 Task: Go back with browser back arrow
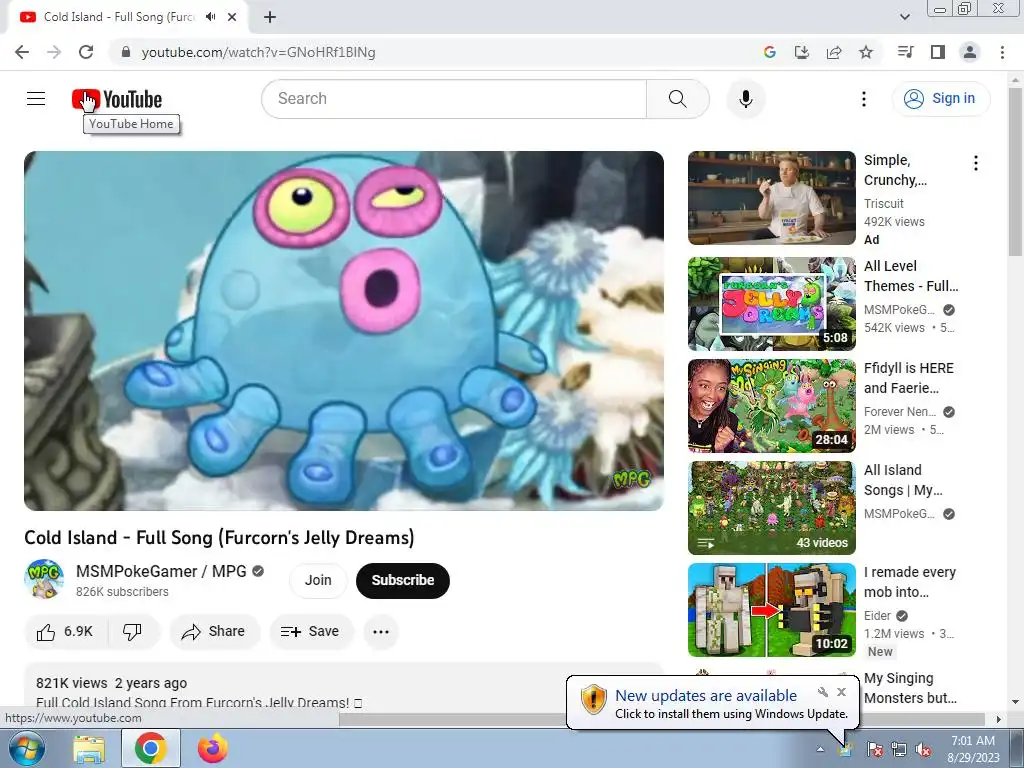tap(22, 52)
